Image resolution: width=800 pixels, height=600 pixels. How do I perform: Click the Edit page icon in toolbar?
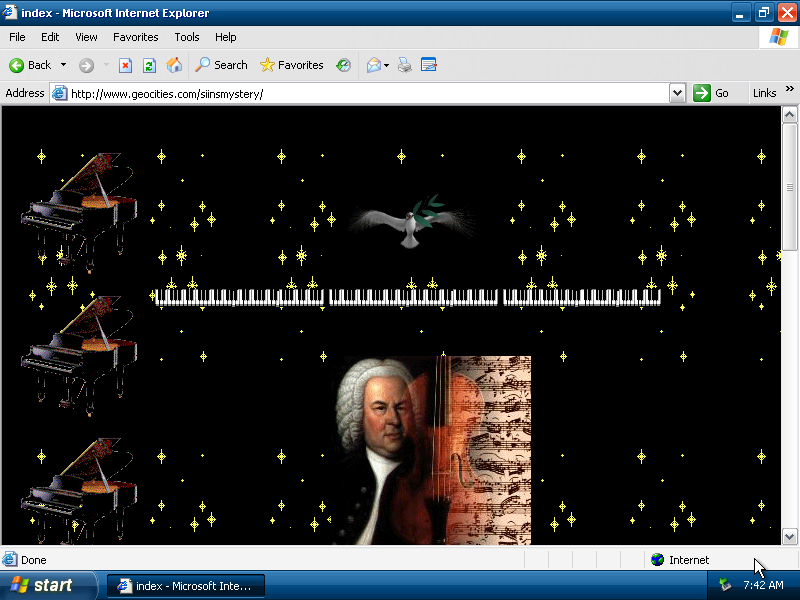pos(429,65)
